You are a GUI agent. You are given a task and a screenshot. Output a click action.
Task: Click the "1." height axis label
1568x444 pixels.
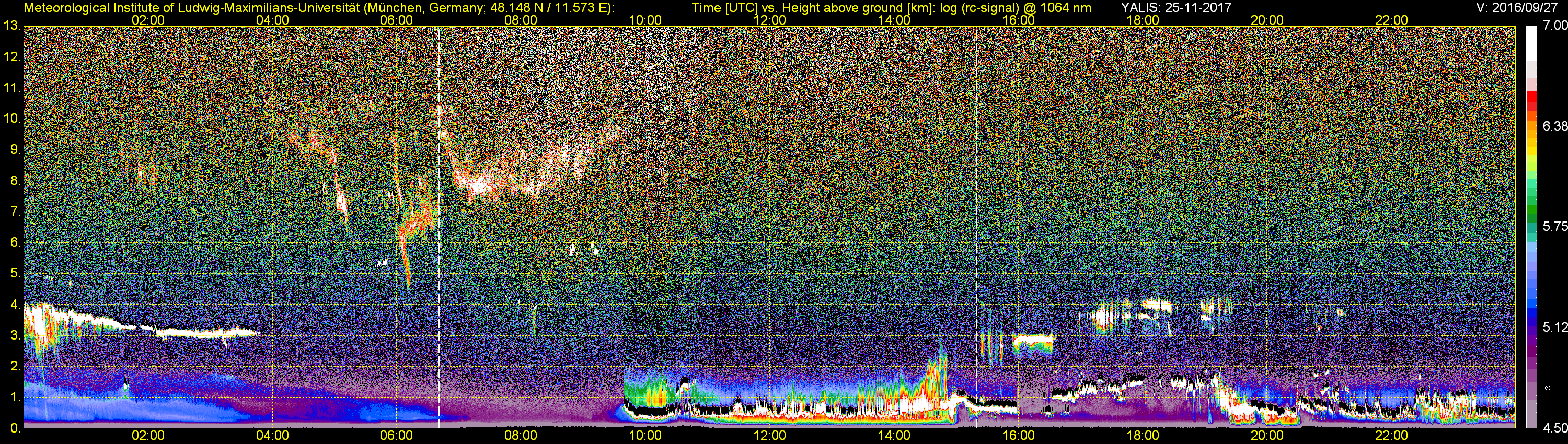(15, 396)
